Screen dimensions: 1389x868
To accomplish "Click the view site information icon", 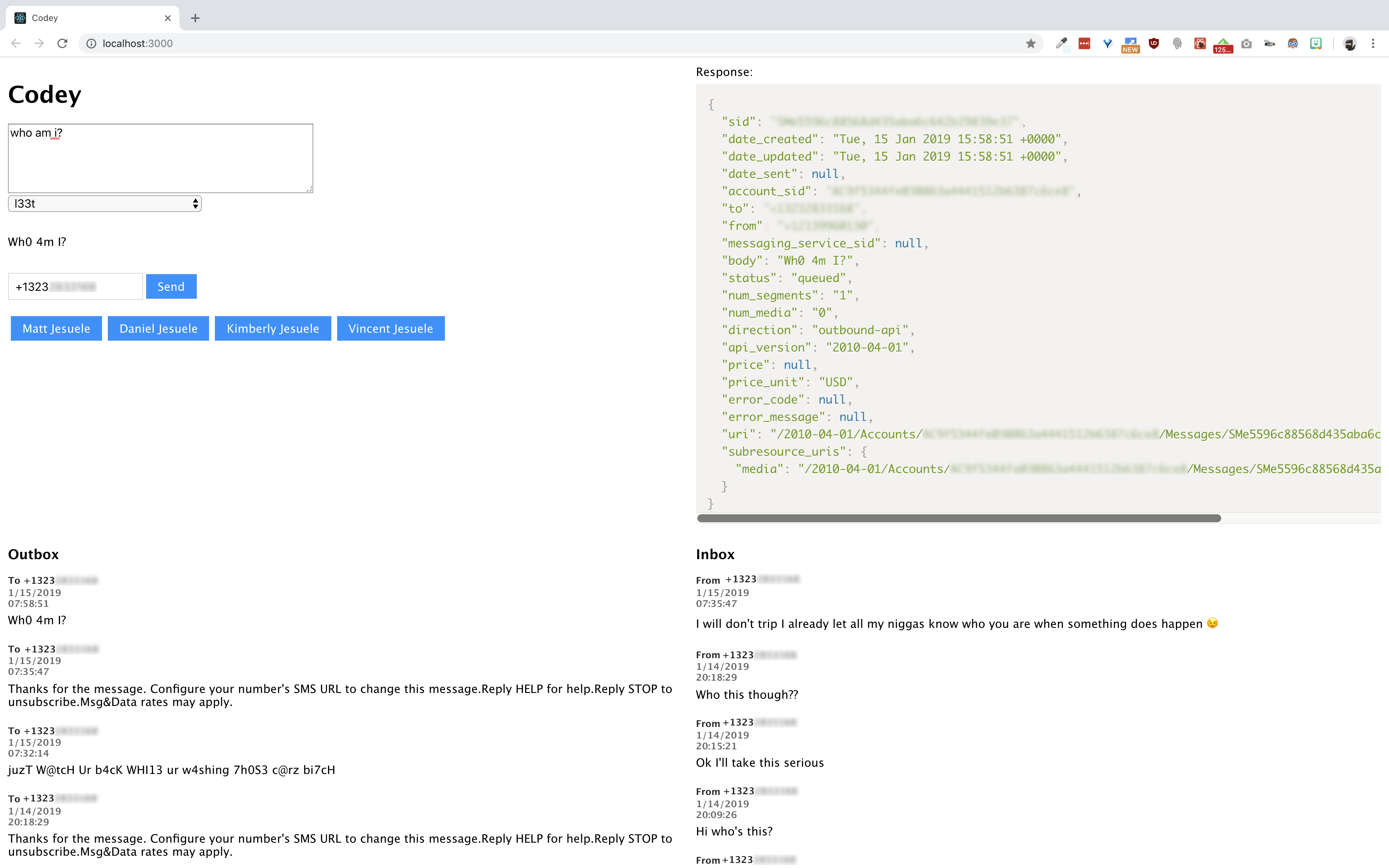I will click(x=91, y=44).
